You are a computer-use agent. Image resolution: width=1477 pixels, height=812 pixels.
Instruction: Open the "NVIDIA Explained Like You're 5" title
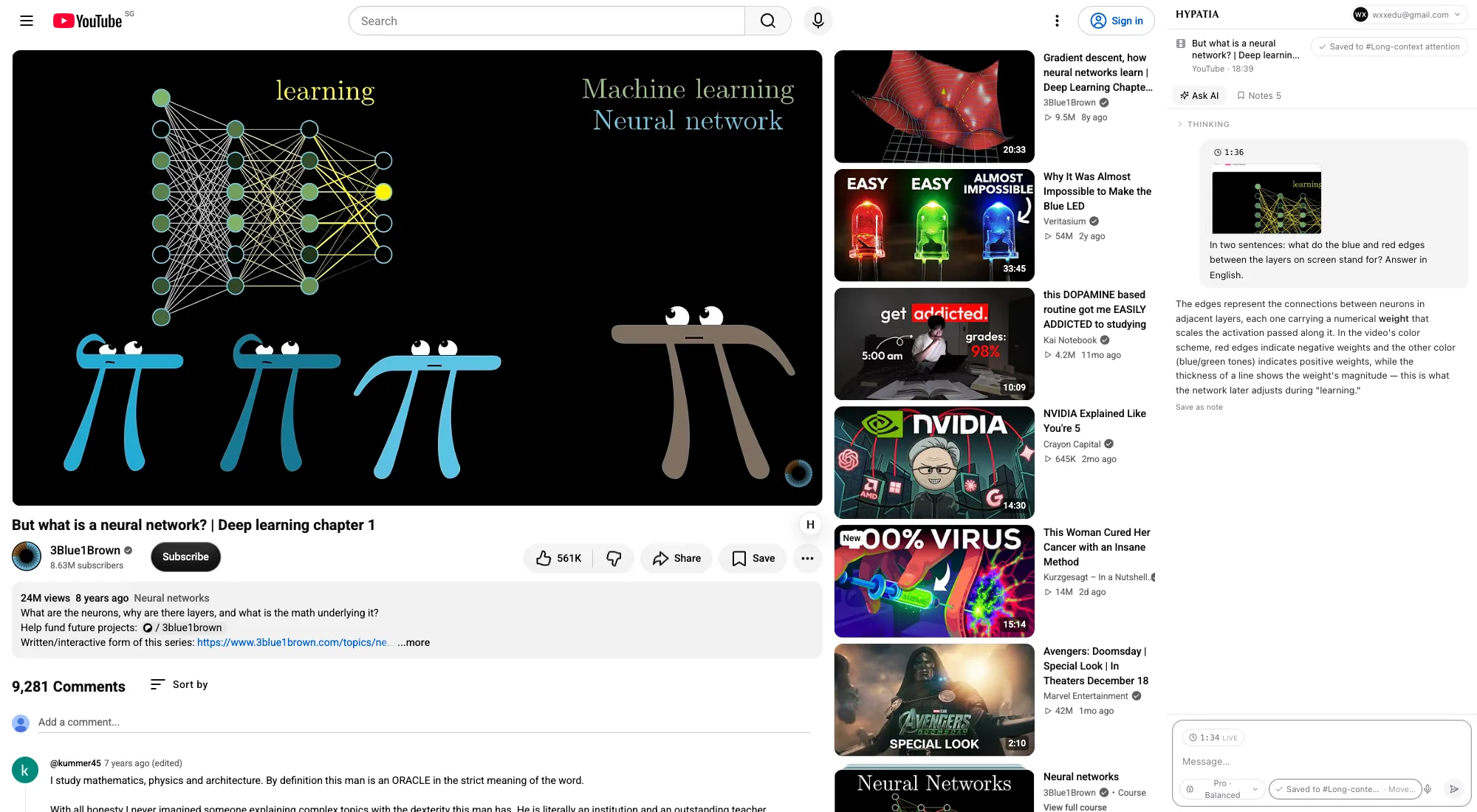1094,421
